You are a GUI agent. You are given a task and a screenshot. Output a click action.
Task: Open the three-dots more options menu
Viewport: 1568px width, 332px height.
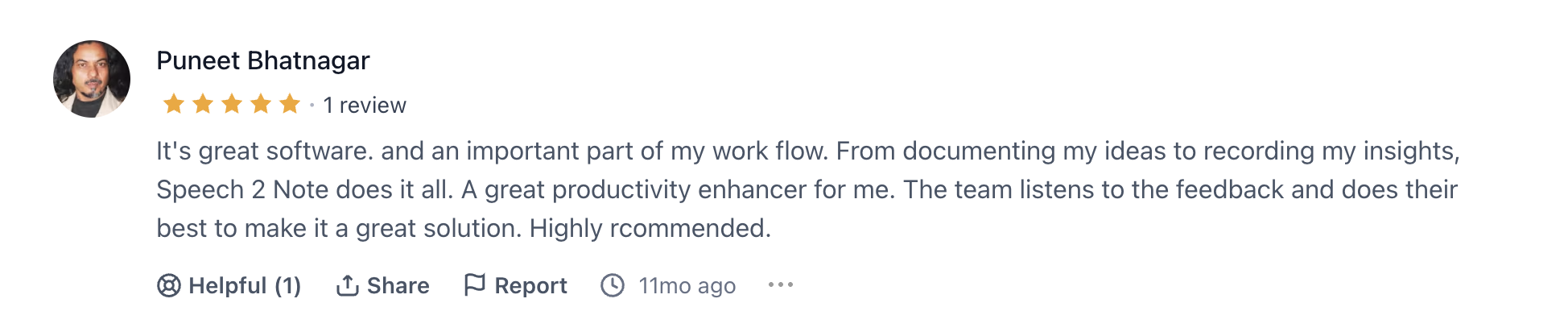pyautogui.click(x=781, y=284)
